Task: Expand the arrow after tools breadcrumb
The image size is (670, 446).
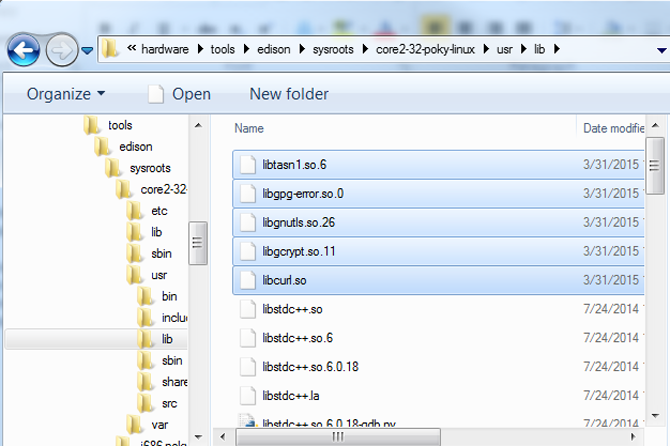Action: tap(247, 49)
